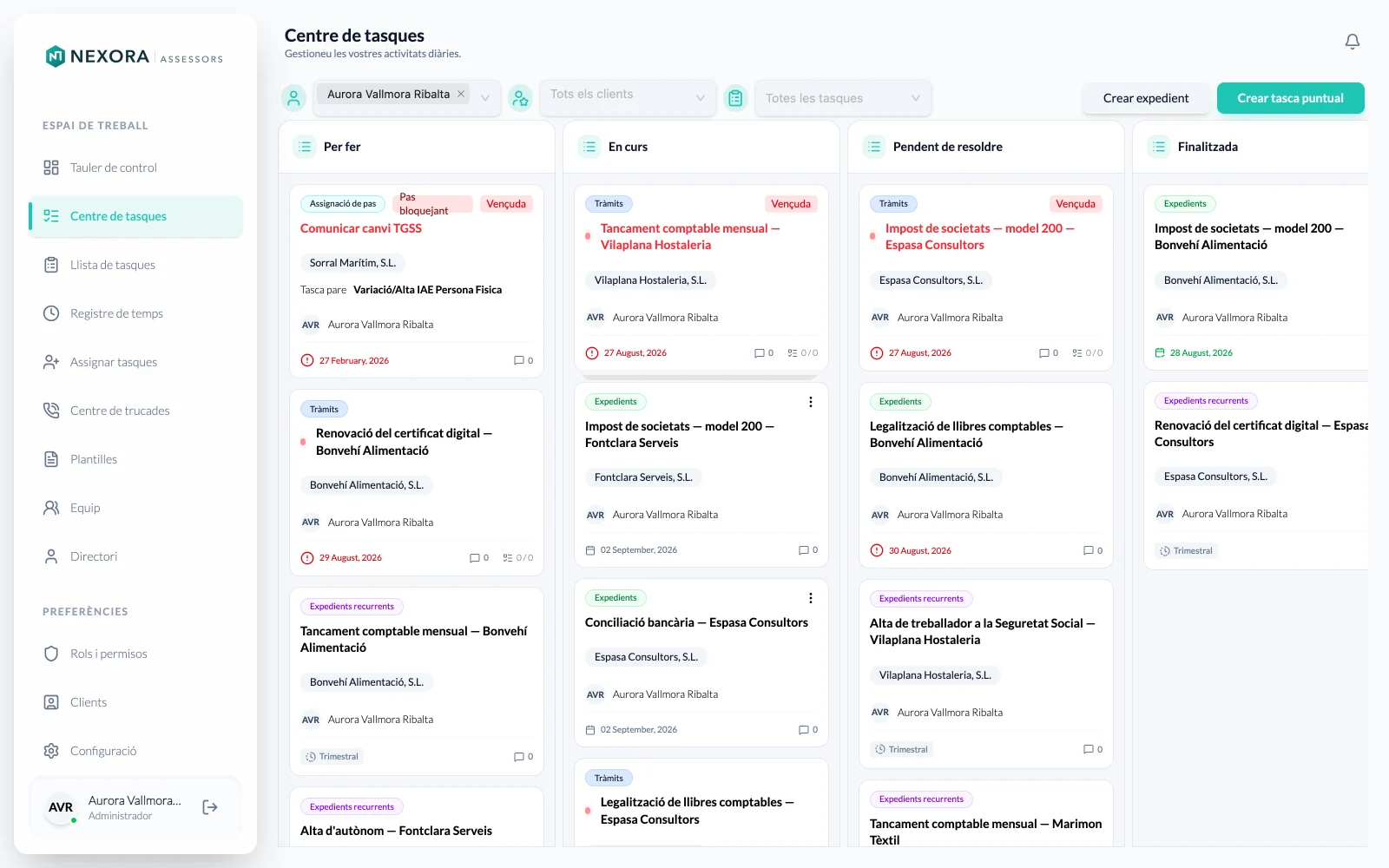The width and height of the screenshot is (1389, 868).
Task: Click the user filter icon beside Aurora Vallmora Ribalta
Action: coord(293,98)
